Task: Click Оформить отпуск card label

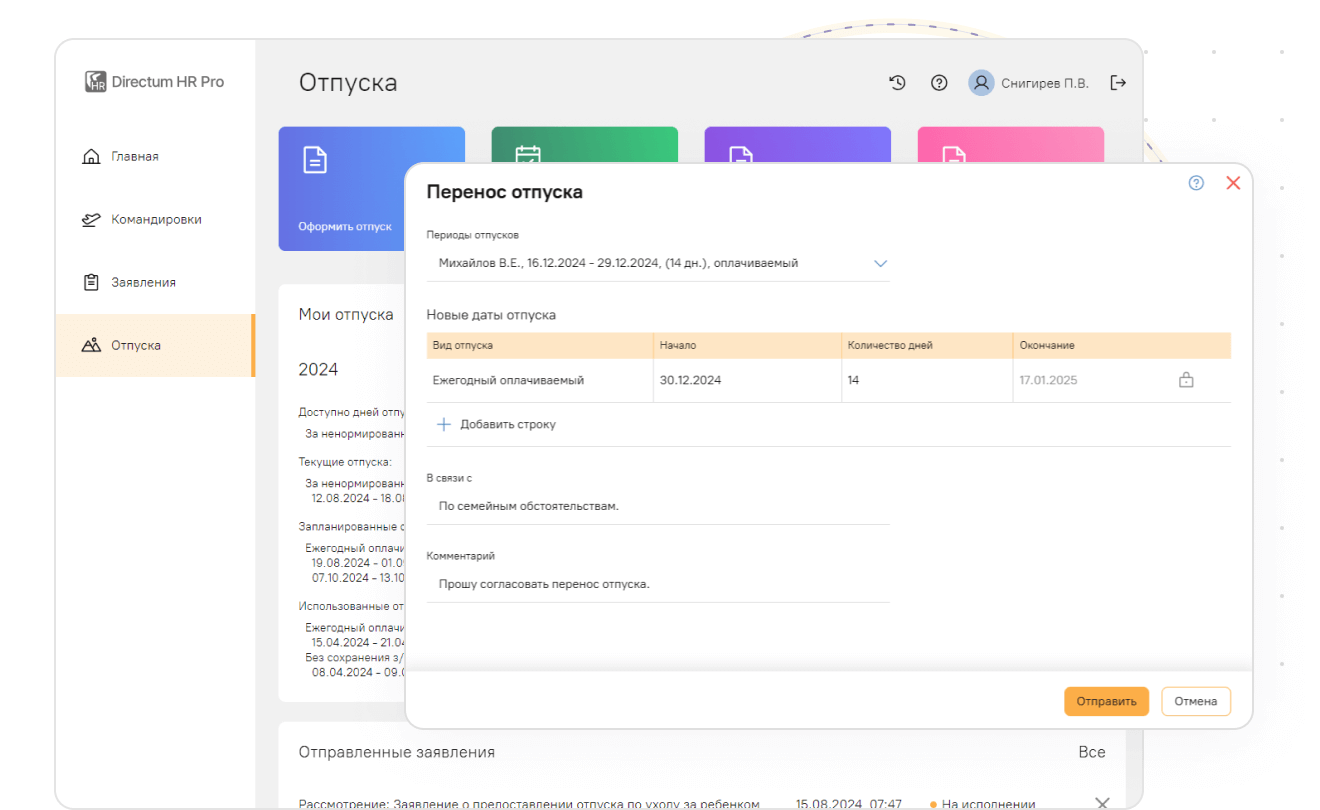Action: pos(345,227)
